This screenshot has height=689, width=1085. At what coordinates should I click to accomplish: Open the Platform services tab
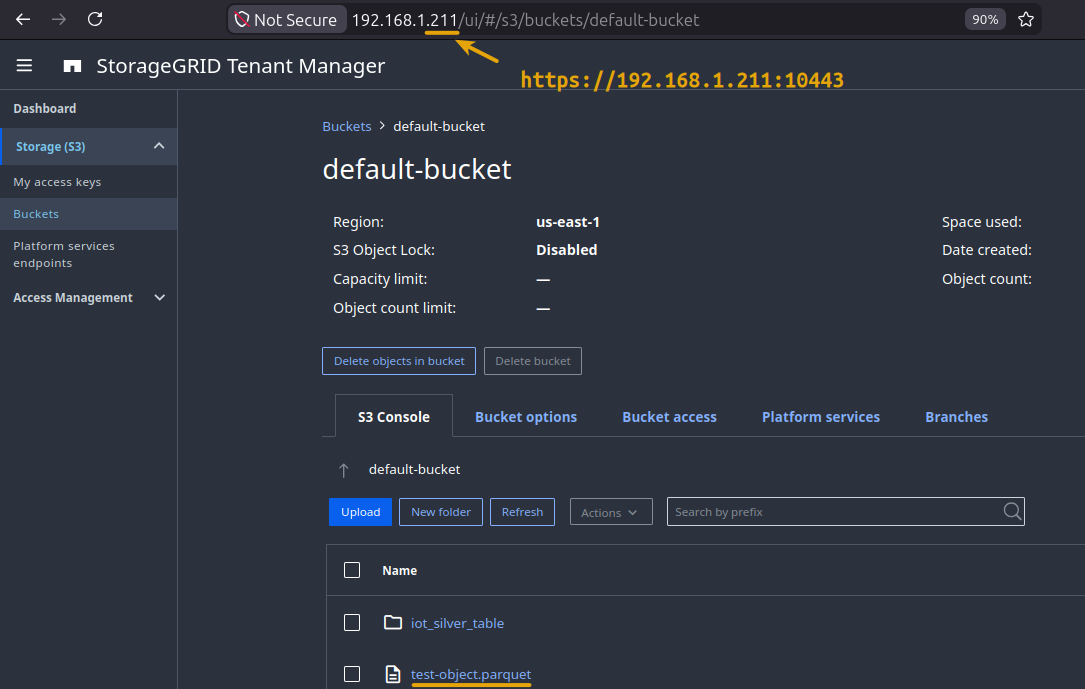821,416
